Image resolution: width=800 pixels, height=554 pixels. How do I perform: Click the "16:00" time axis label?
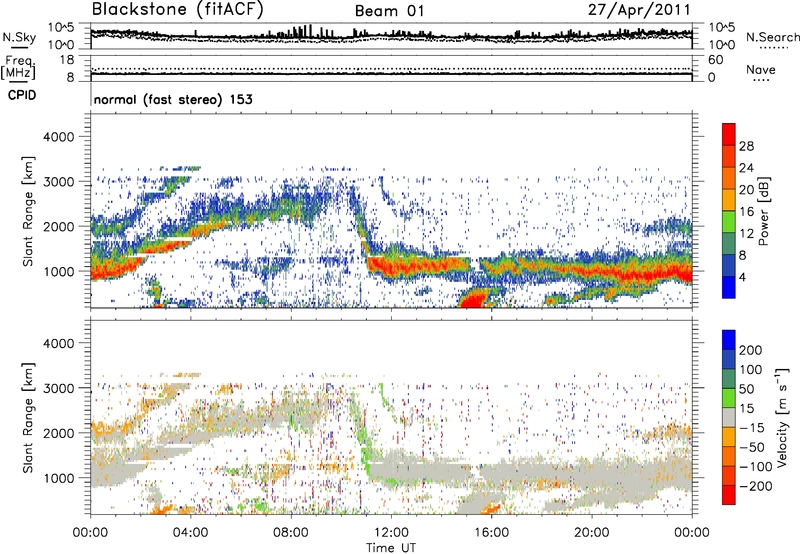491,532
